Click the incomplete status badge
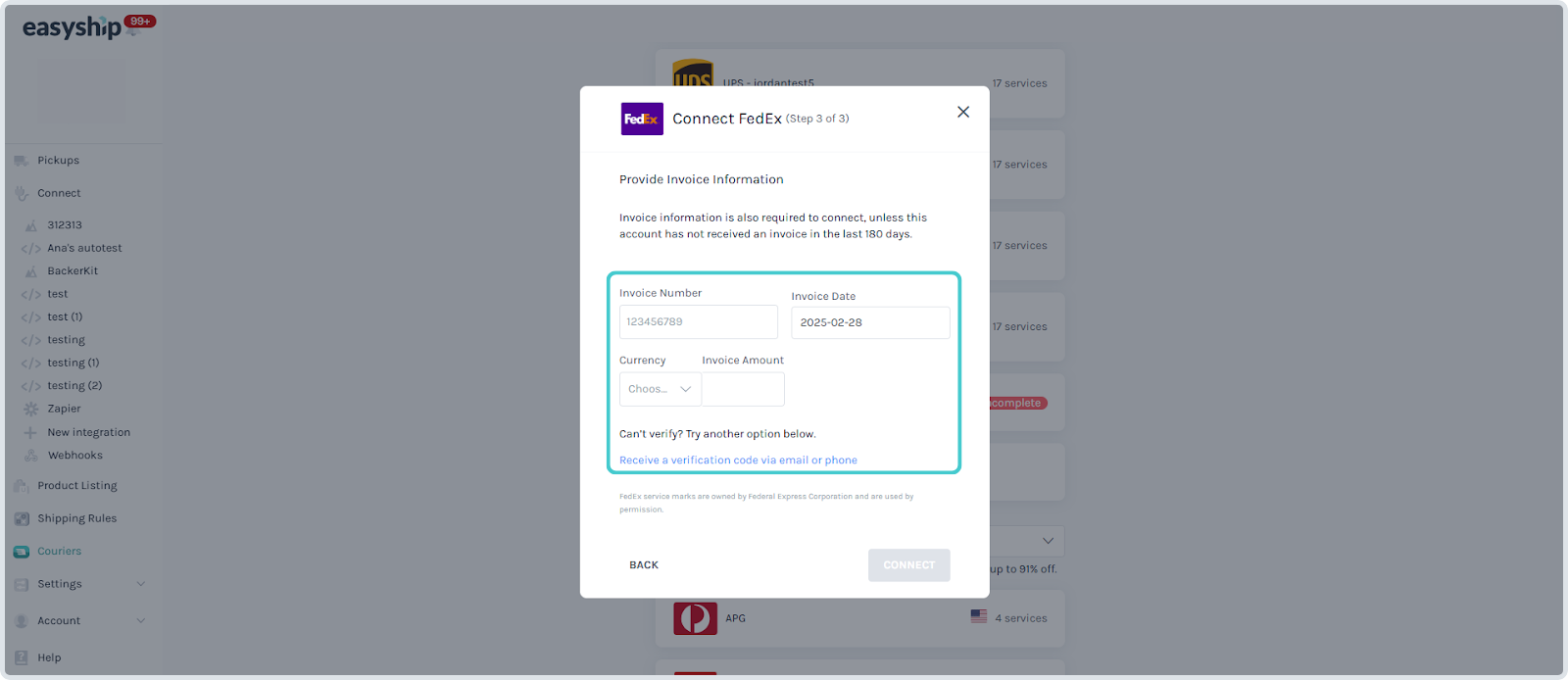This screenshot has width=1568, height=680. tap(1018, 404)
